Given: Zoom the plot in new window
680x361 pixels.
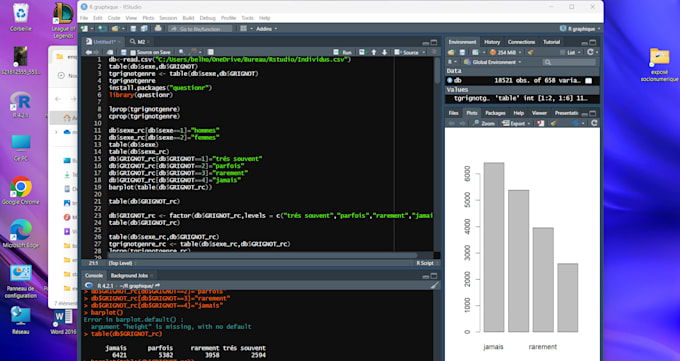Looking at the screenshot, I should 484,123.
